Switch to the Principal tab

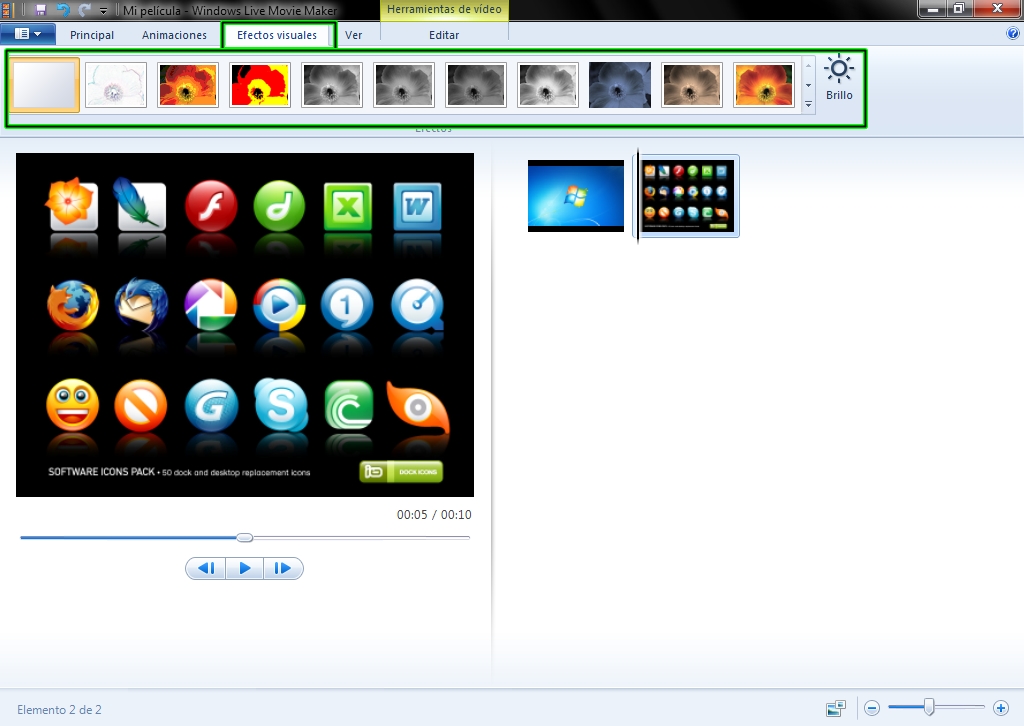tap(92, 35)
